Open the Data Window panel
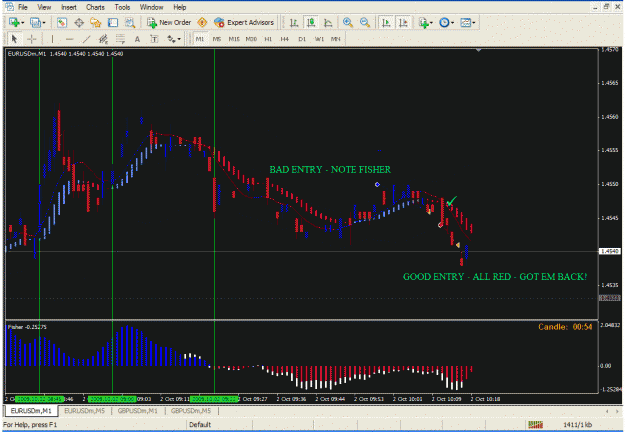Screen dimensions: 625x432 pyautogui.click(x=79, y=23)
